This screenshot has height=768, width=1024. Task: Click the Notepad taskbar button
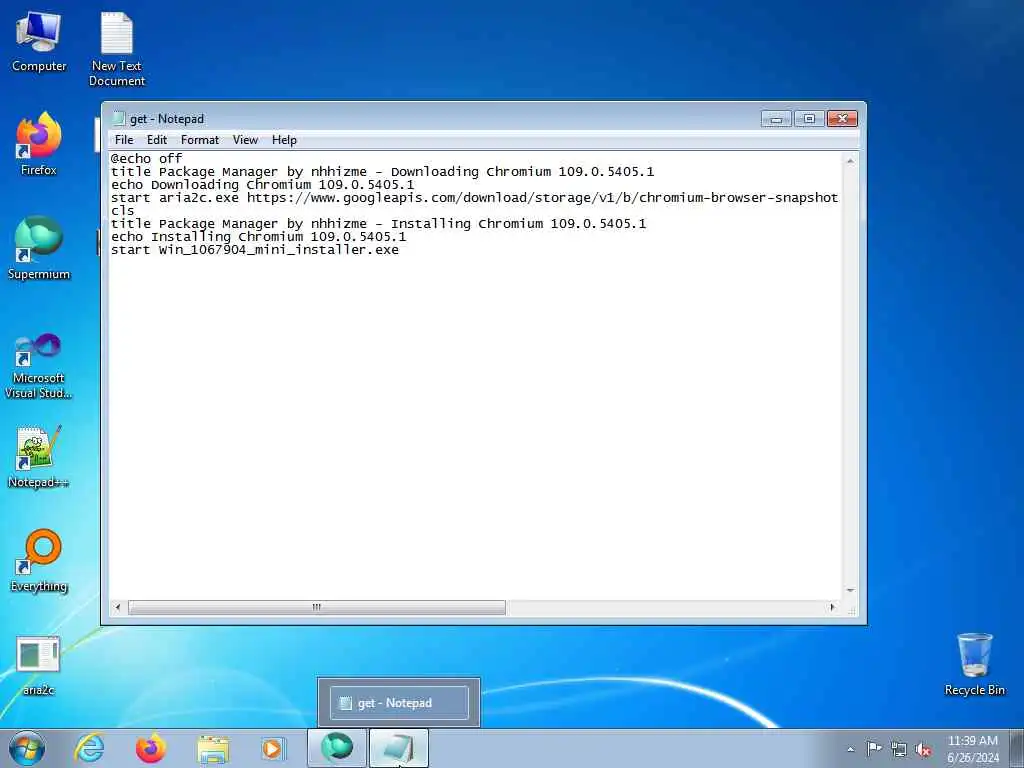point(399,748)
